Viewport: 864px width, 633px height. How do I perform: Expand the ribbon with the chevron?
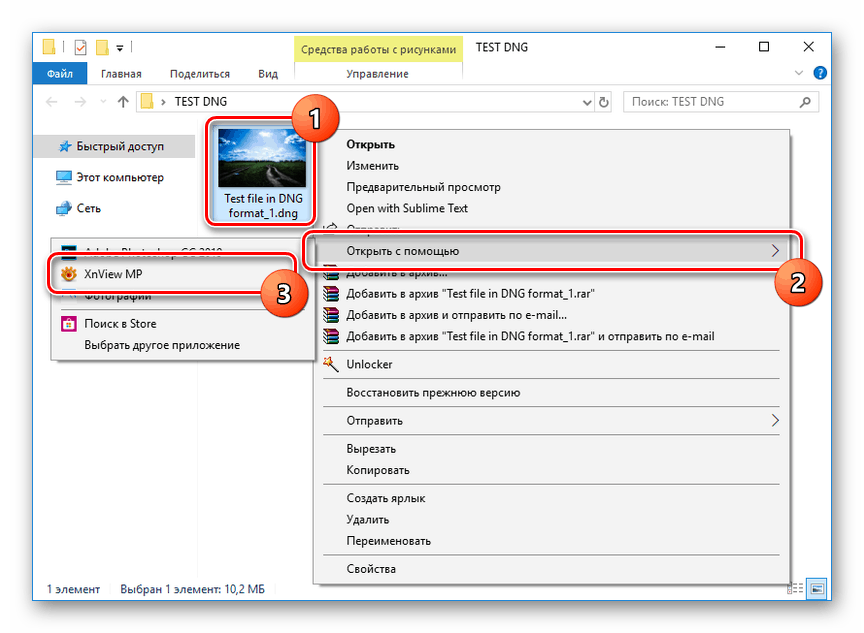[x=798, y=73]
